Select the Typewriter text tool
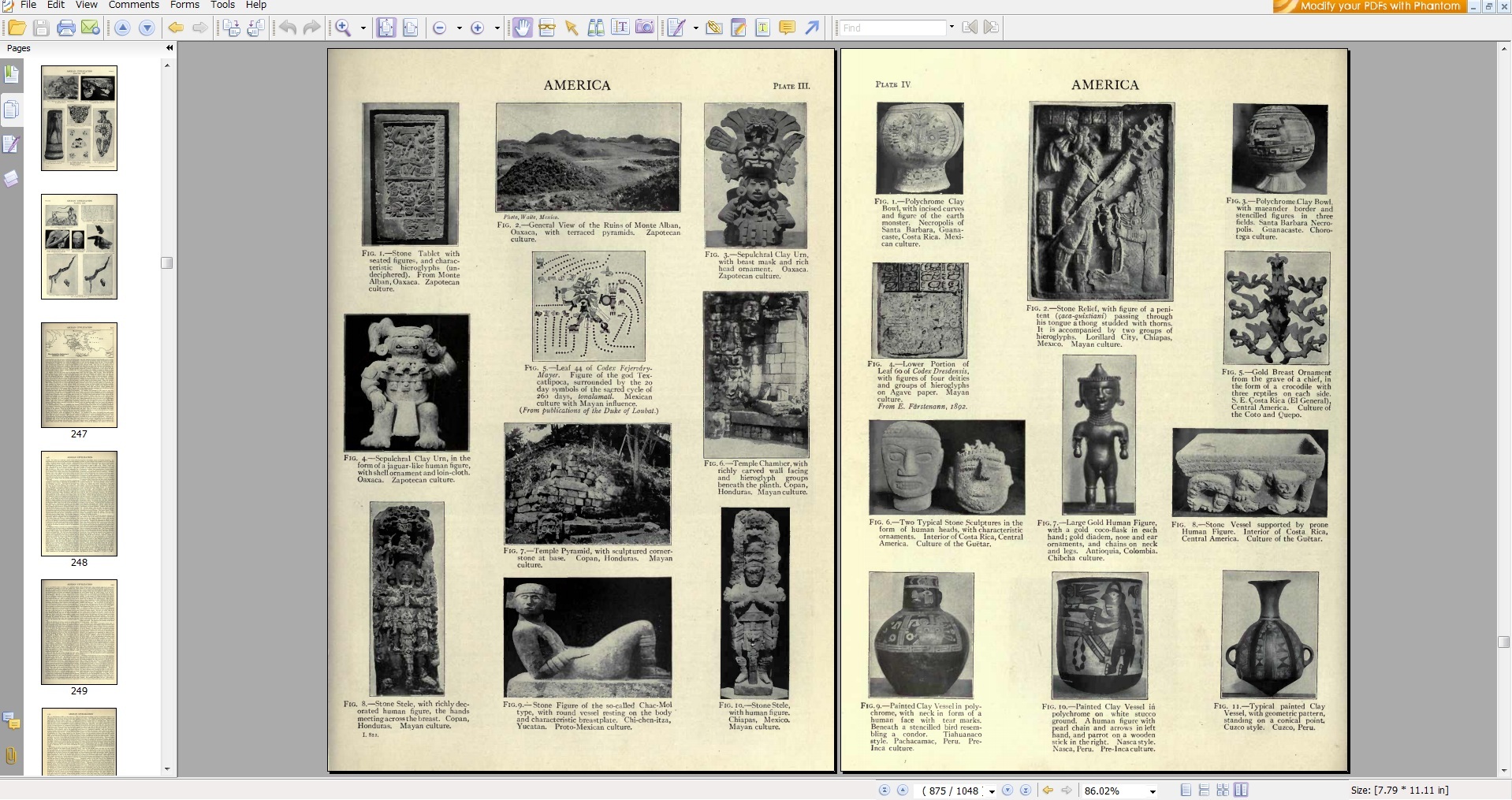This screenshot has width=1512, height=800. (x=762, y=28)
